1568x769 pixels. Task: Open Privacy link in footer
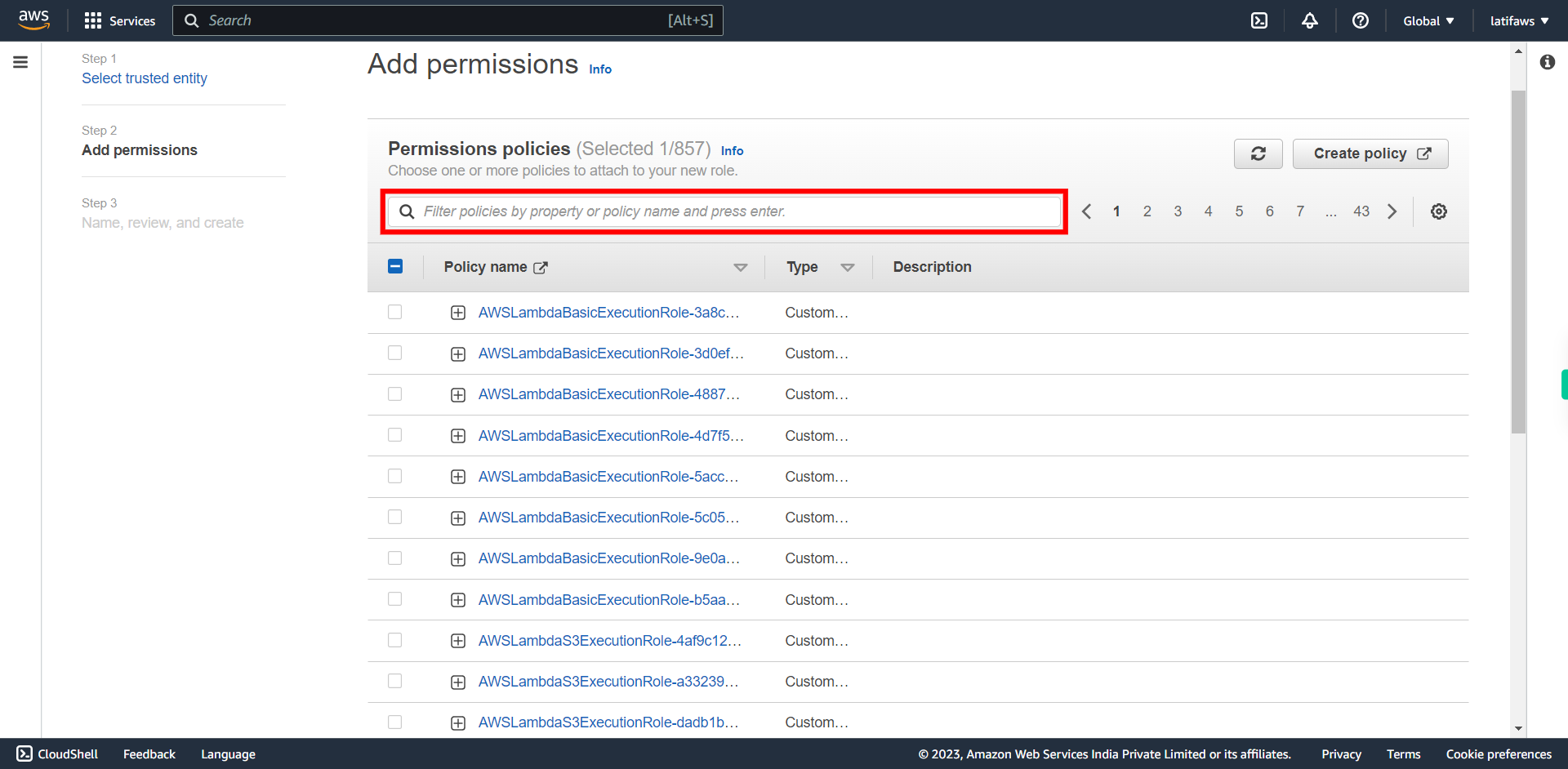pyautogui.click(x=1341, y=754)
